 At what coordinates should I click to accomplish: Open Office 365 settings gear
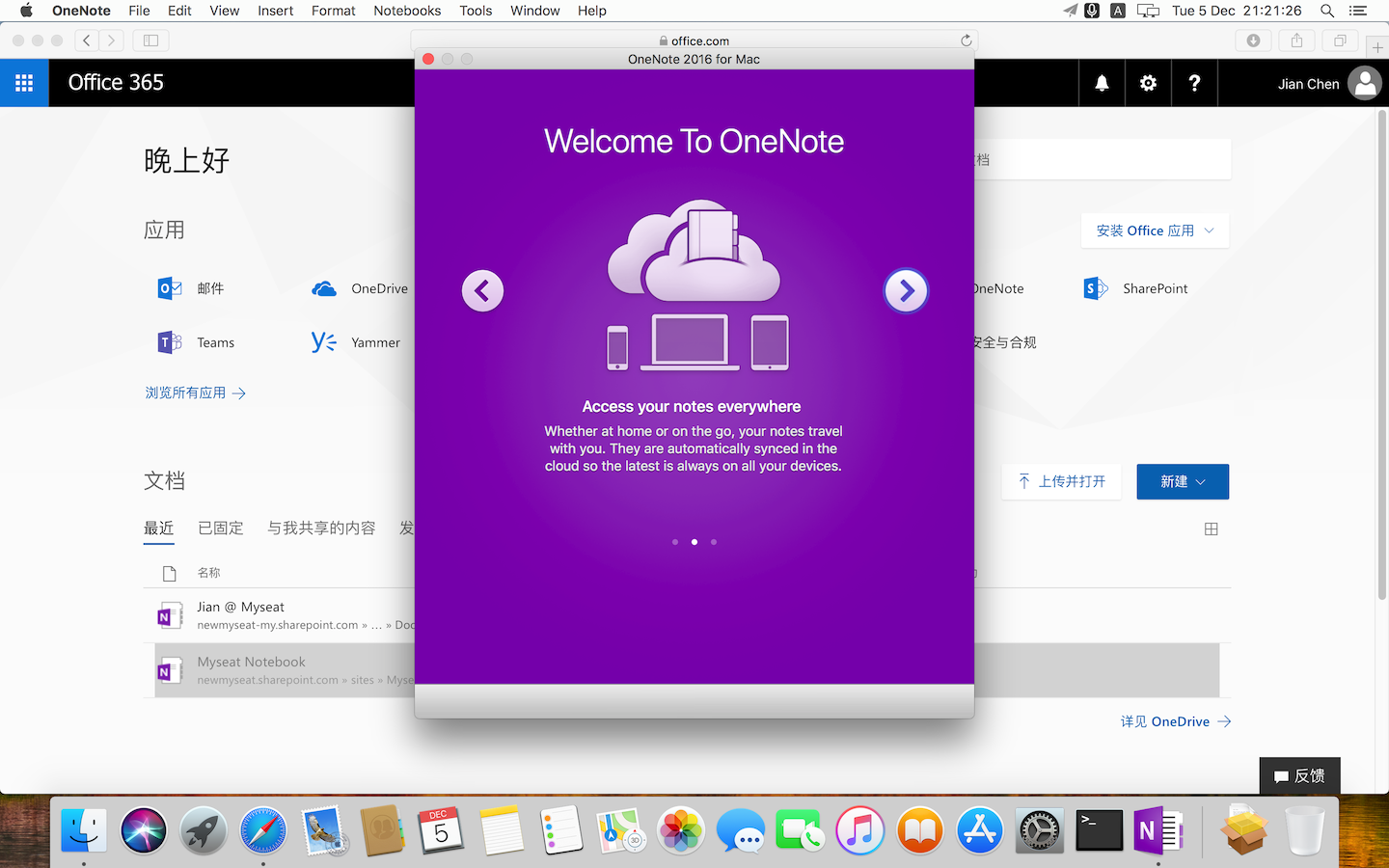(1148, 83)
